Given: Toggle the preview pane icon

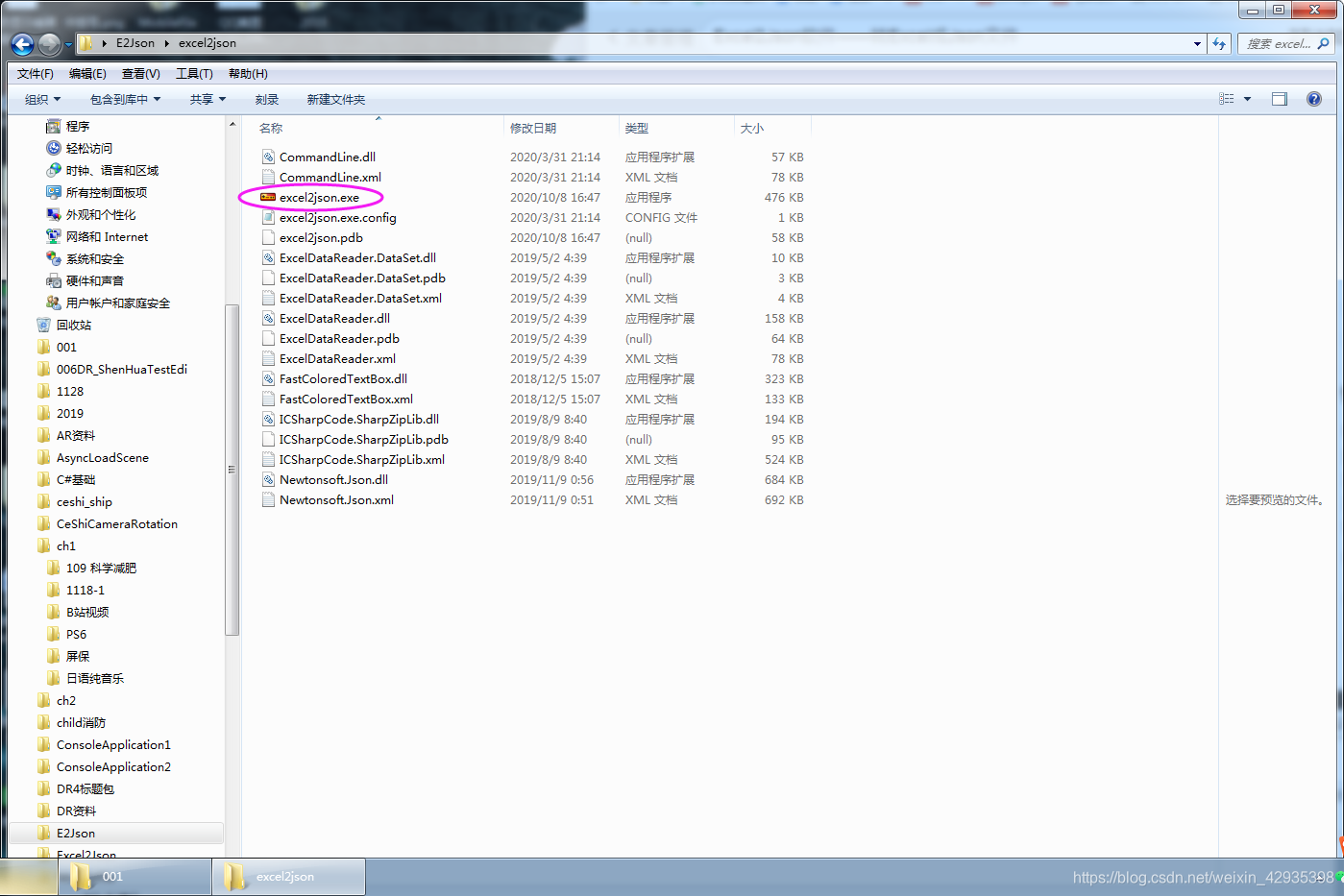Looking at the screenshot, I should tap(1280, 99).
